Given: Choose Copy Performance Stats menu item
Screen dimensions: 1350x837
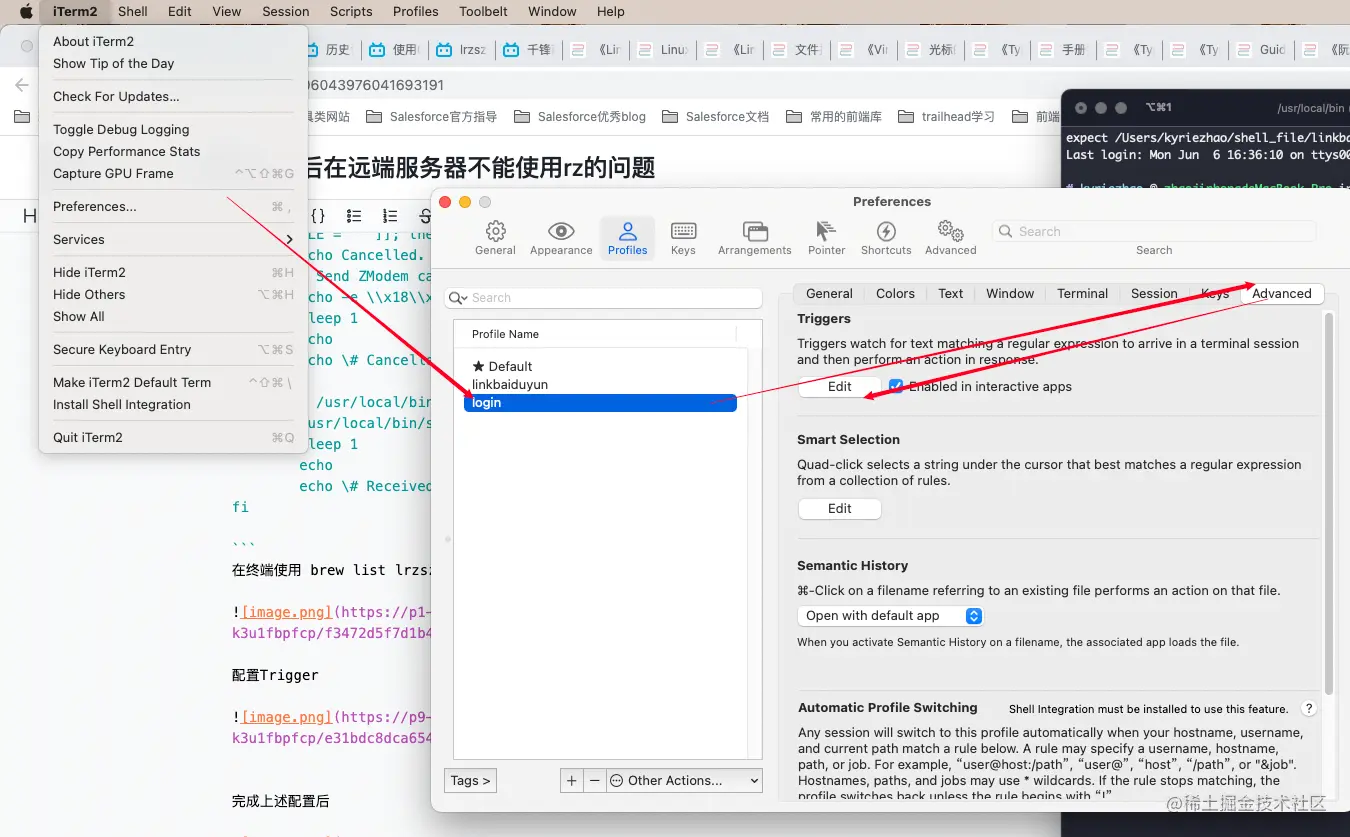Looking at the screenshot, I should tap(173, 151).
